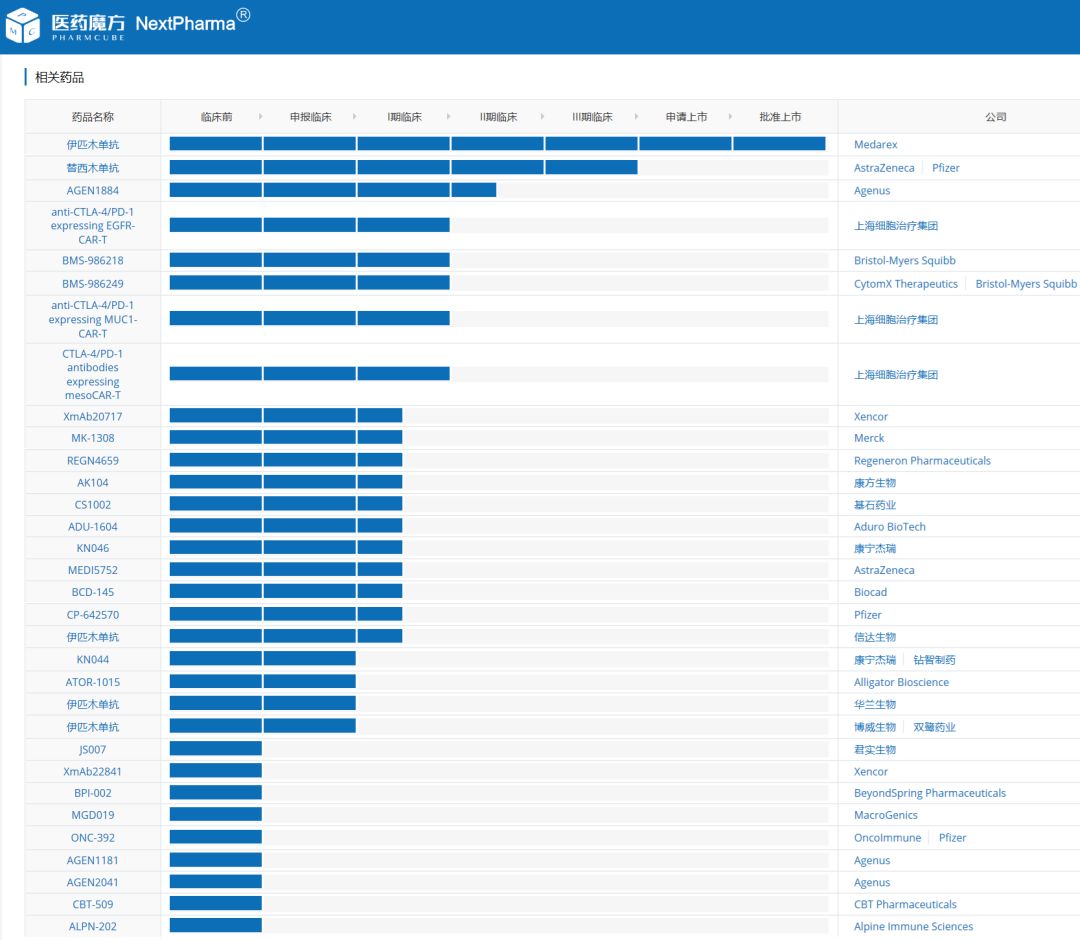Open the BMS-986249 drug link

click(92, 284)
